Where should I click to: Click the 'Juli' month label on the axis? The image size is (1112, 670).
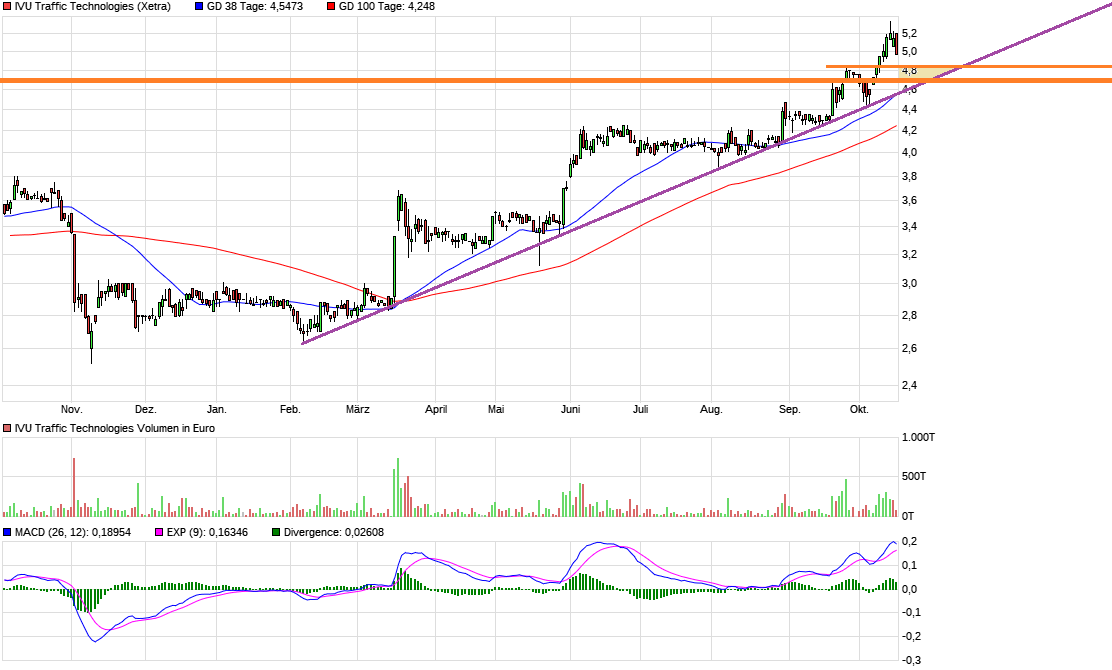point(640,409)
